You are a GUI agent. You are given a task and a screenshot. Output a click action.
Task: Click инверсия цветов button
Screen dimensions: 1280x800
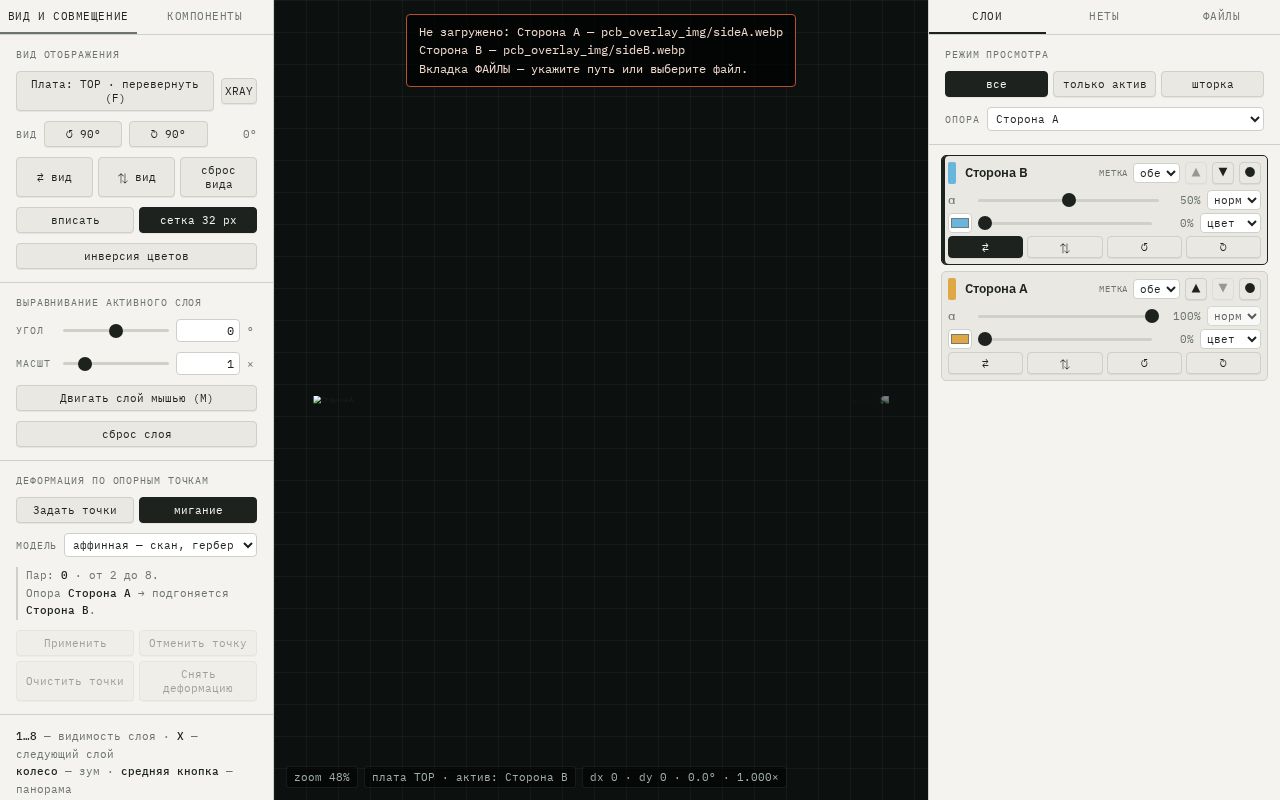(x=136, y=256)
